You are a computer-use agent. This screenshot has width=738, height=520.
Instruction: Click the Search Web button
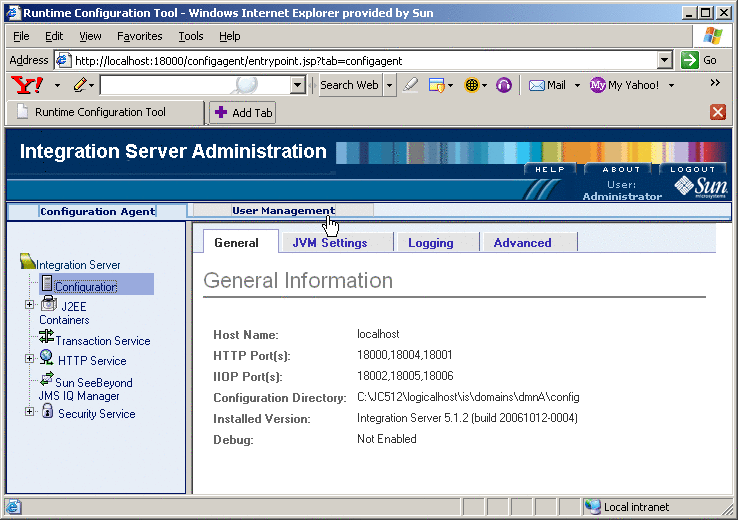point(349,85)
